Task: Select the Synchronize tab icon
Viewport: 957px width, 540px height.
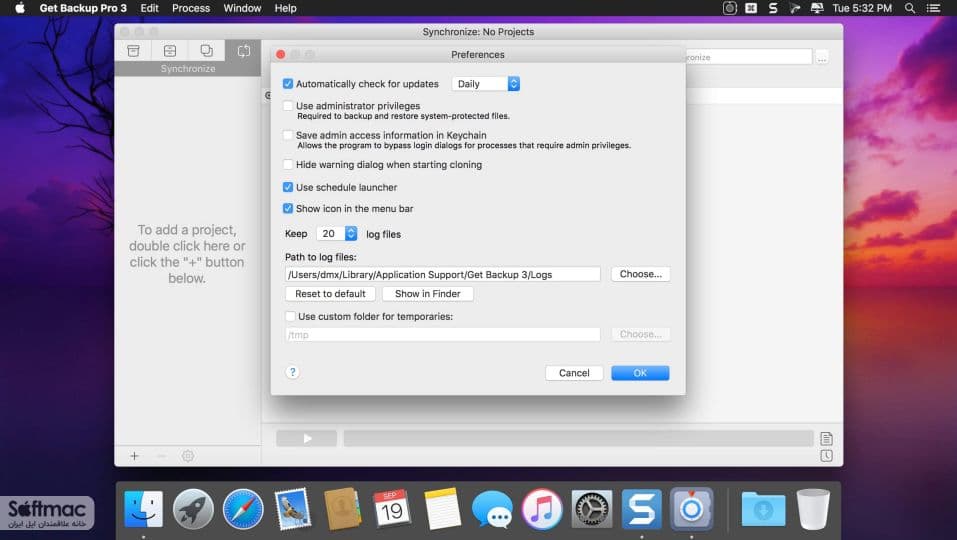Action: pyautogui.click(x=243, y=51)
